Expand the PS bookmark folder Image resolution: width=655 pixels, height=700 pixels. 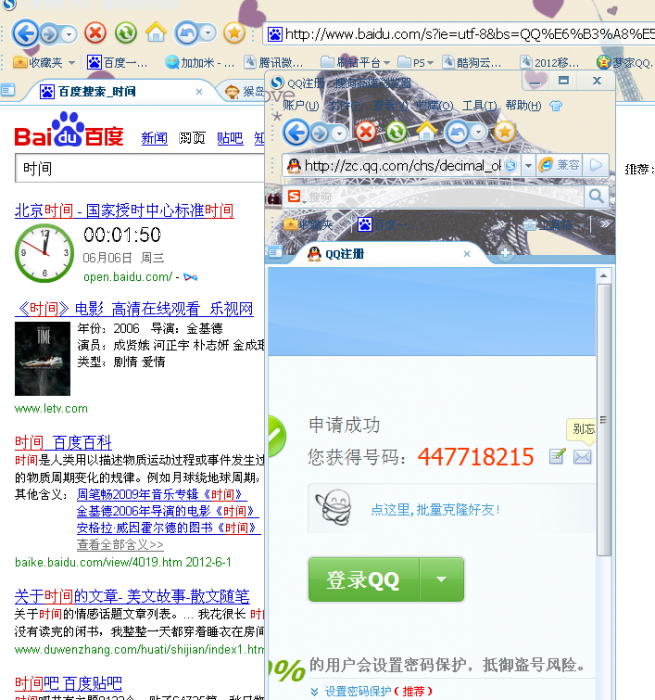pyautogui.click(x=416, y=62)
